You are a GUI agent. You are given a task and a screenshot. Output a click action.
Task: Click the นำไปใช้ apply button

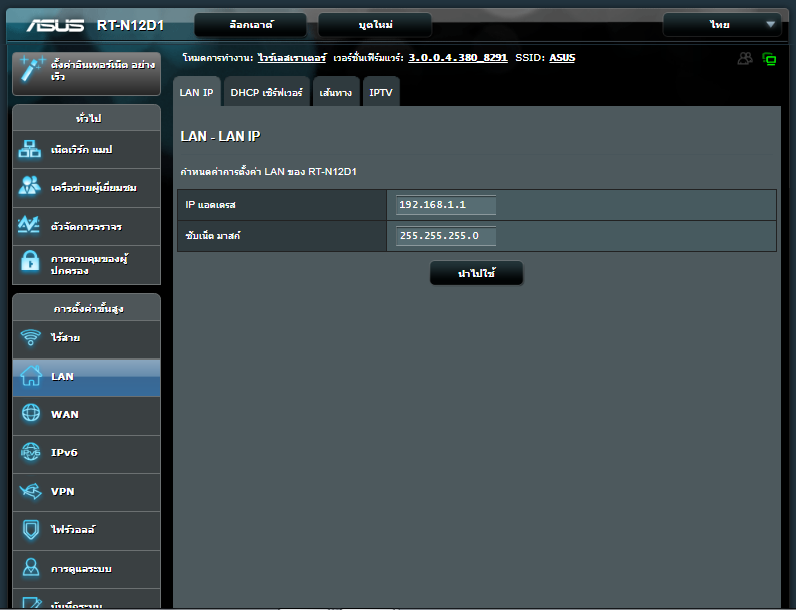pos(476,273)
